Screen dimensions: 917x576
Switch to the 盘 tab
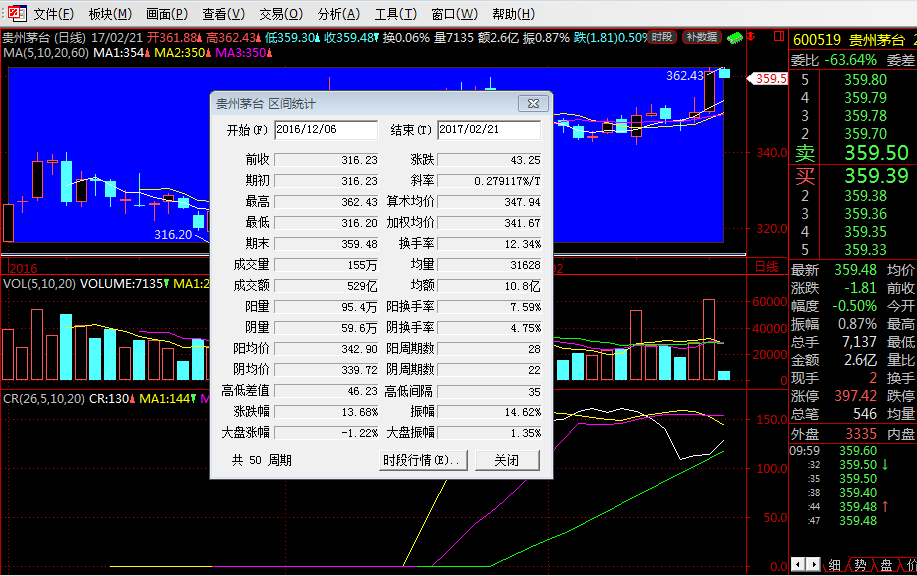[886, 565]
